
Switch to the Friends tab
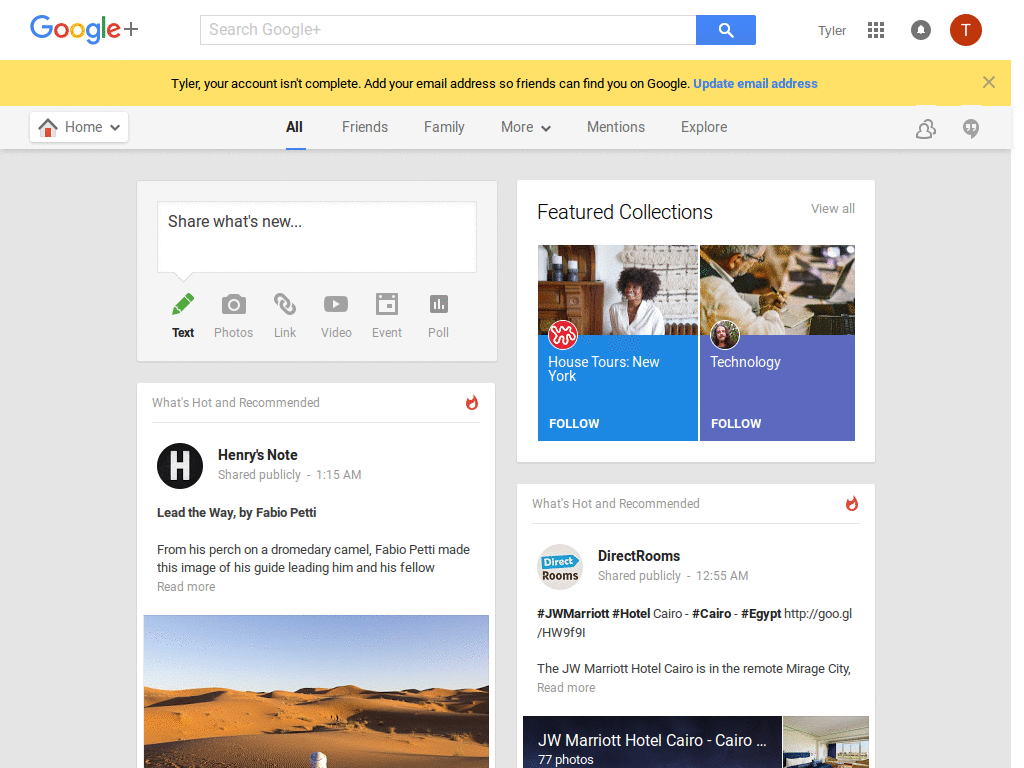[365, 127]
